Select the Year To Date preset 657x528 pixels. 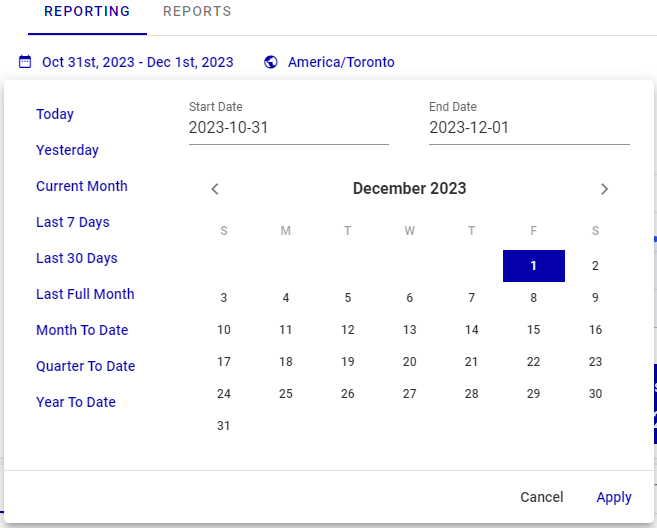point(76,402)
